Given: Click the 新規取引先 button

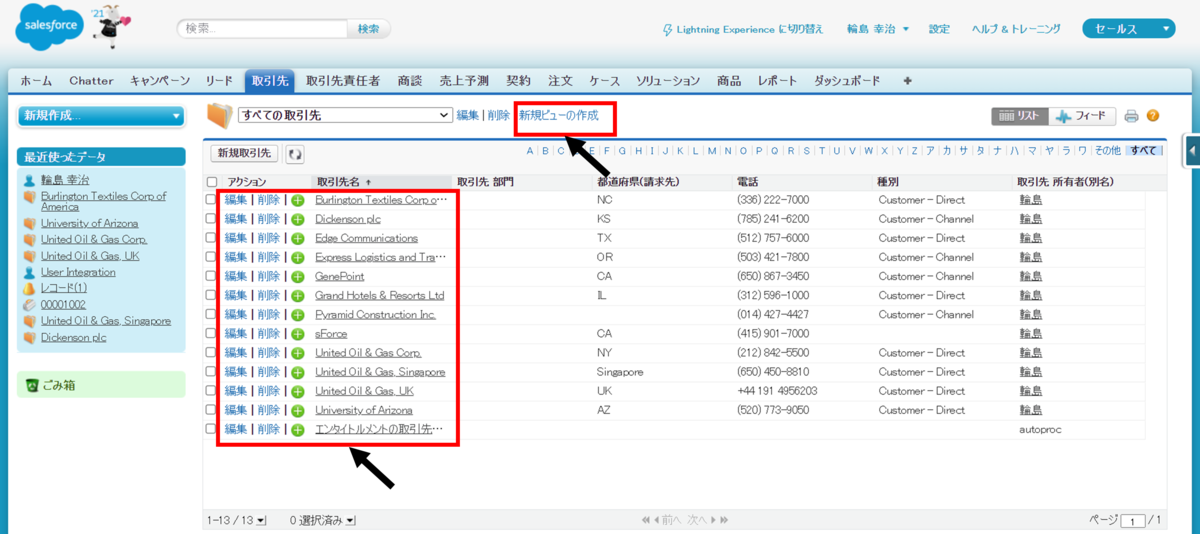Looking at the screenshot, I should coord(245,153).
